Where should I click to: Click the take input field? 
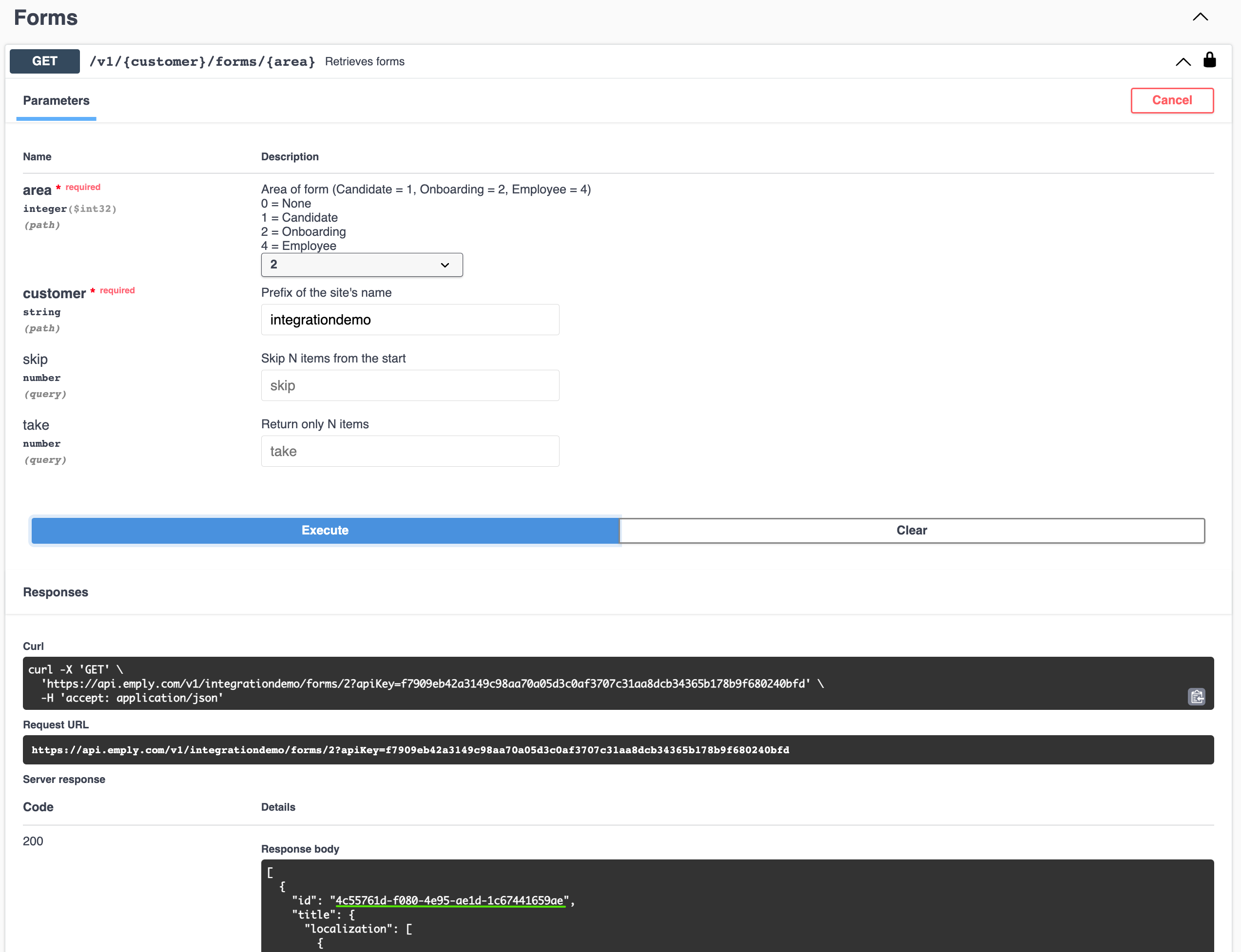410,451
